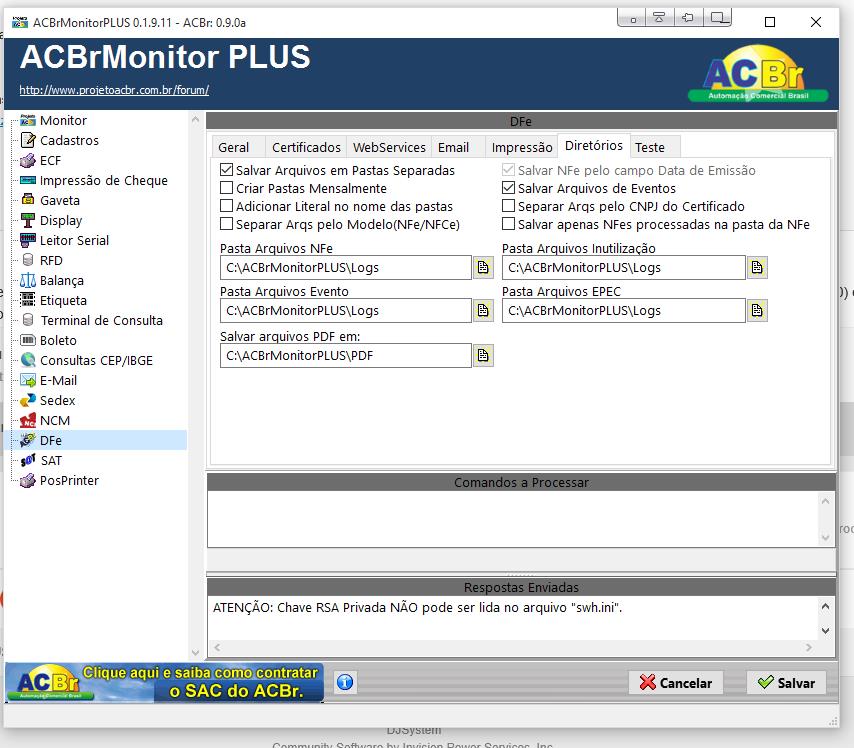Enable Criar Pastas Mensalmente
Screen dimensions: 854x748
point(227,188)
